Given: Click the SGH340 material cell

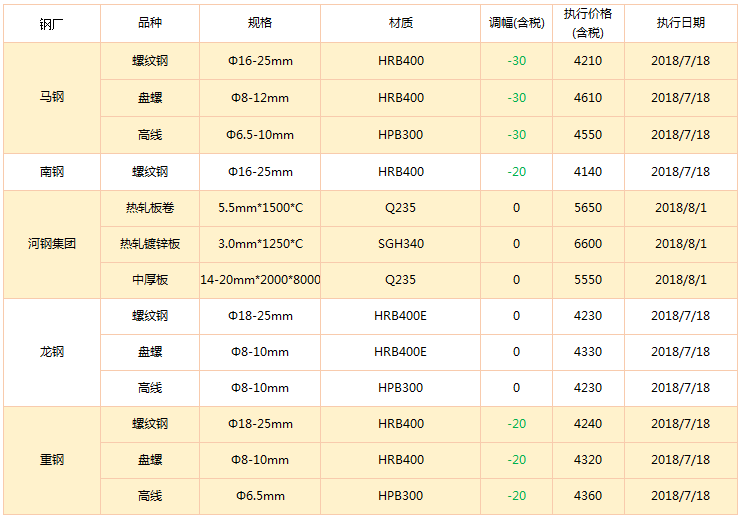Looking at the screenshot, I should 401,244.
